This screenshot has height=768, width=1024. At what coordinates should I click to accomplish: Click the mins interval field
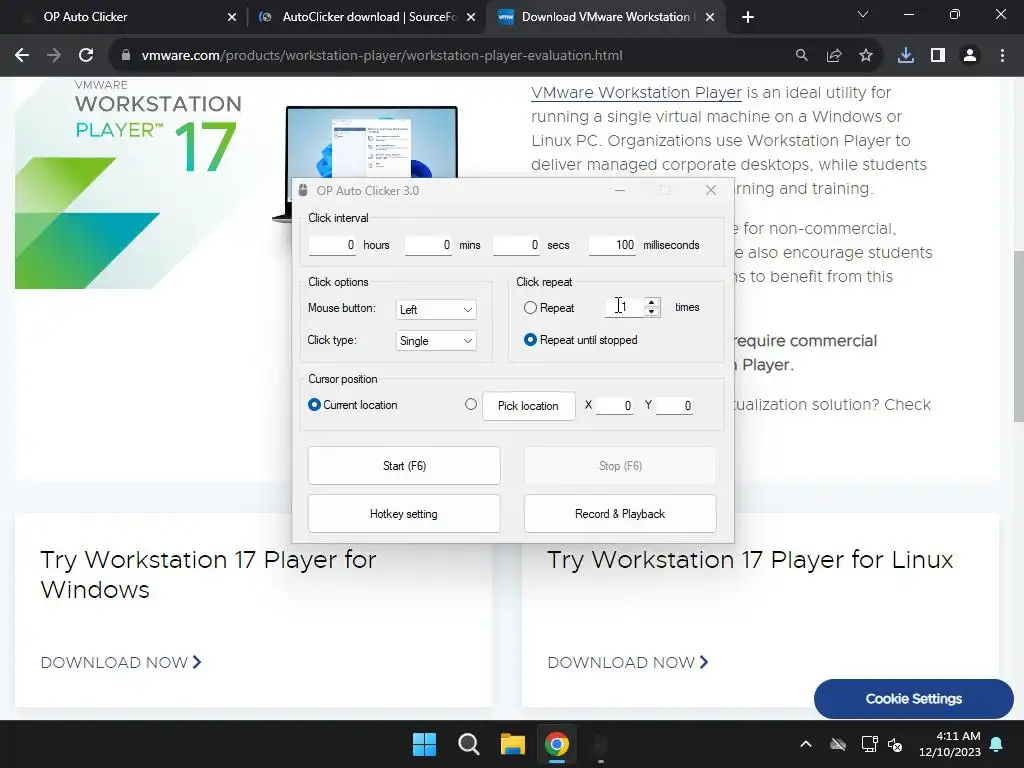tap(428, 245)
